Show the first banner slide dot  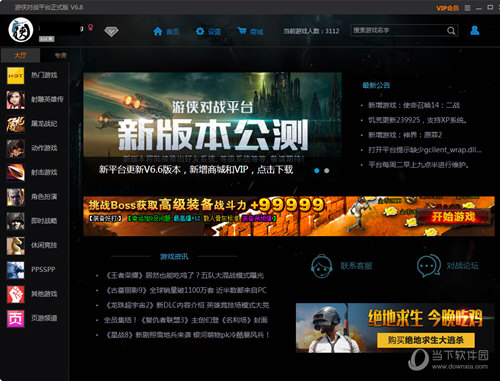317,171
